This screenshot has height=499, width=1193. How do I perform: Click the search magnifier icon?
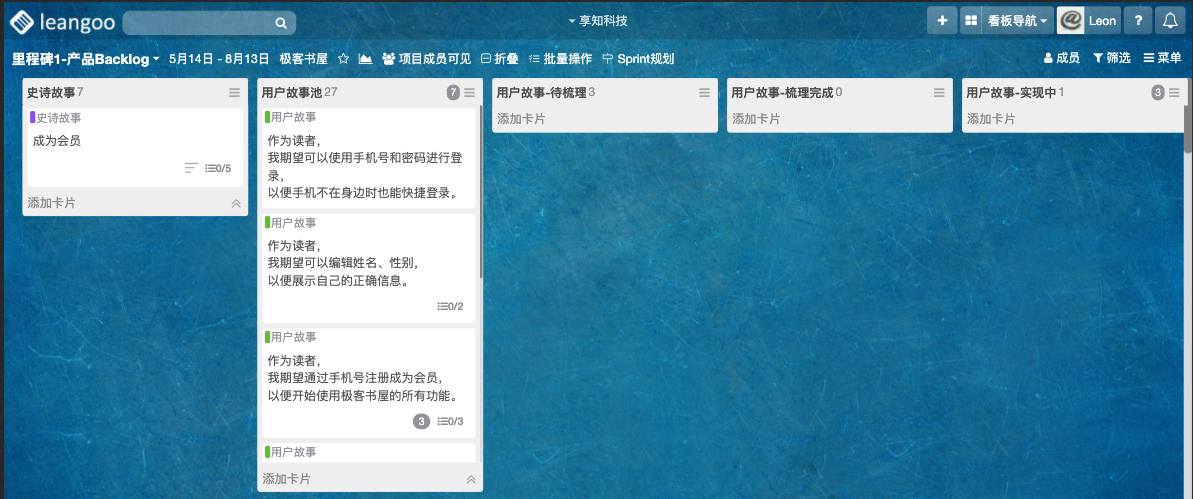coord(281,23)
